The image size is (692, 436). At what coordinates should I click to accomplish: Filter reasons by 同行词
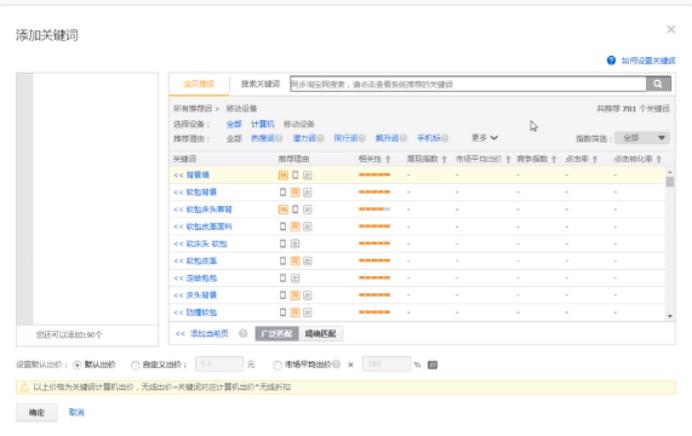click(x=346, y=138)
